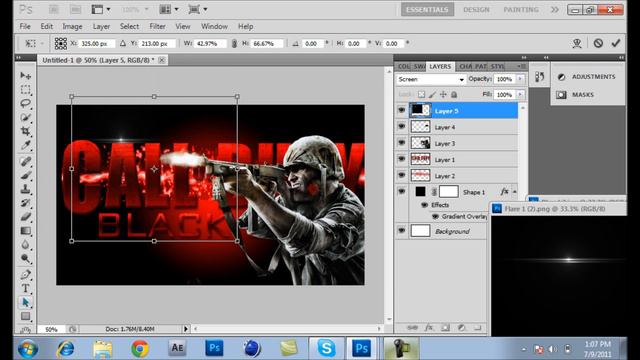Add a layer mask from Layers panel bottom
The width and height of the screenshot is (640, 360).
[445, 327]
